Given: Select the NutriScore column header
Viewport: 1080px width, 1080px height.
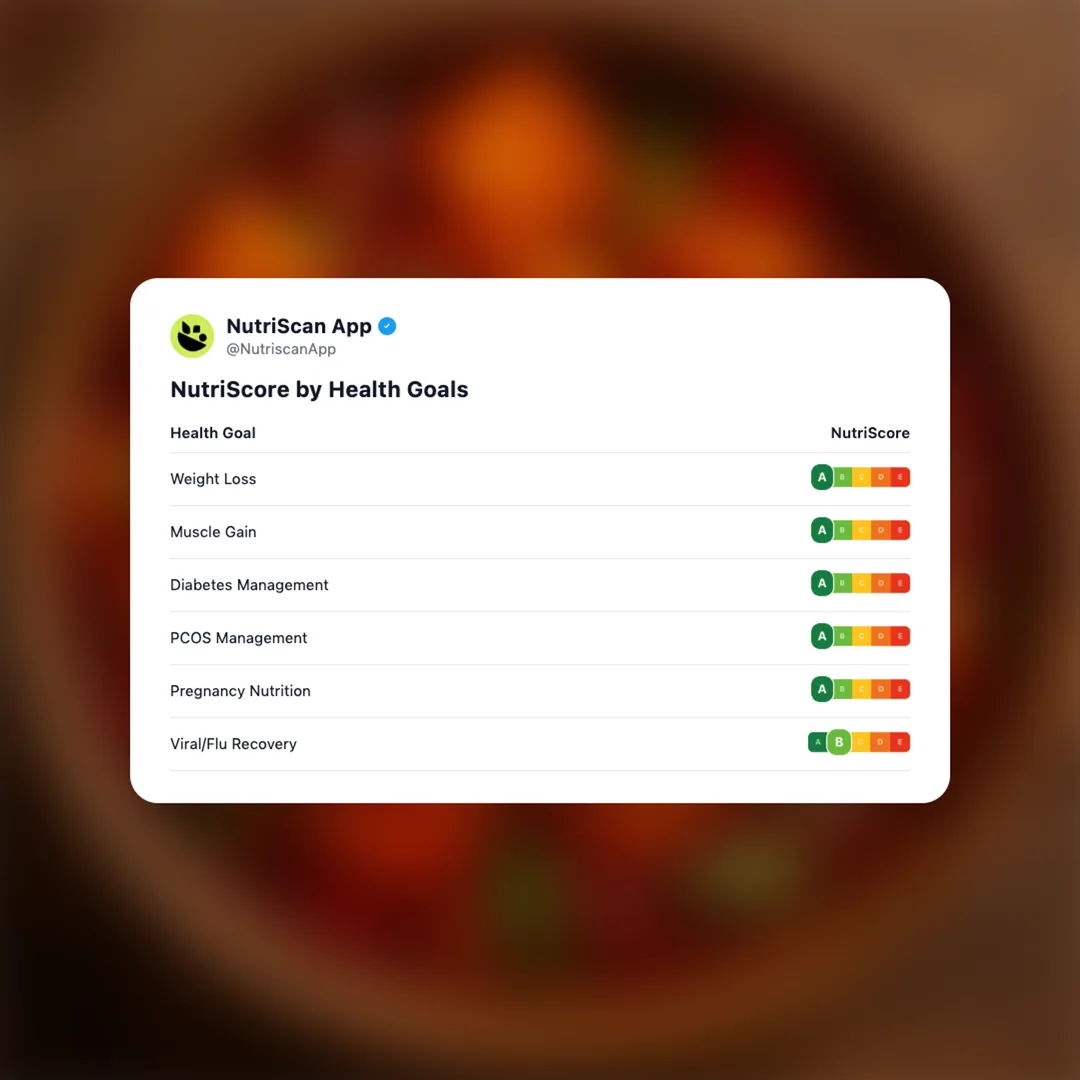Looking at the screenshot, I should (870, 433).
